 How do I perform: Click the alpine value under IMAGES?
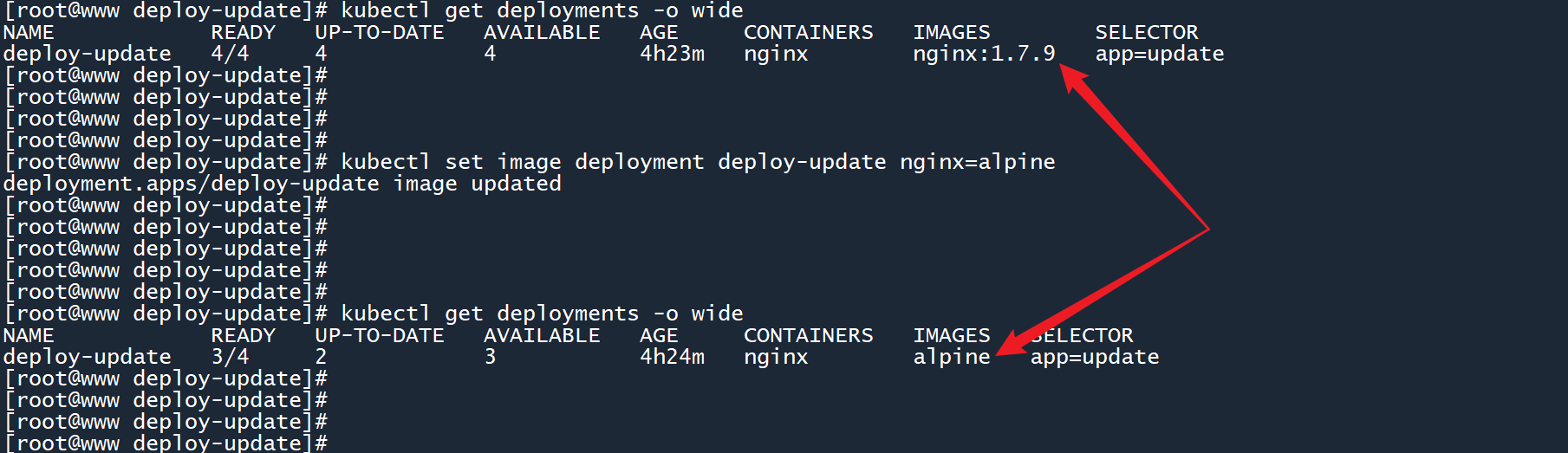[951, 357]
